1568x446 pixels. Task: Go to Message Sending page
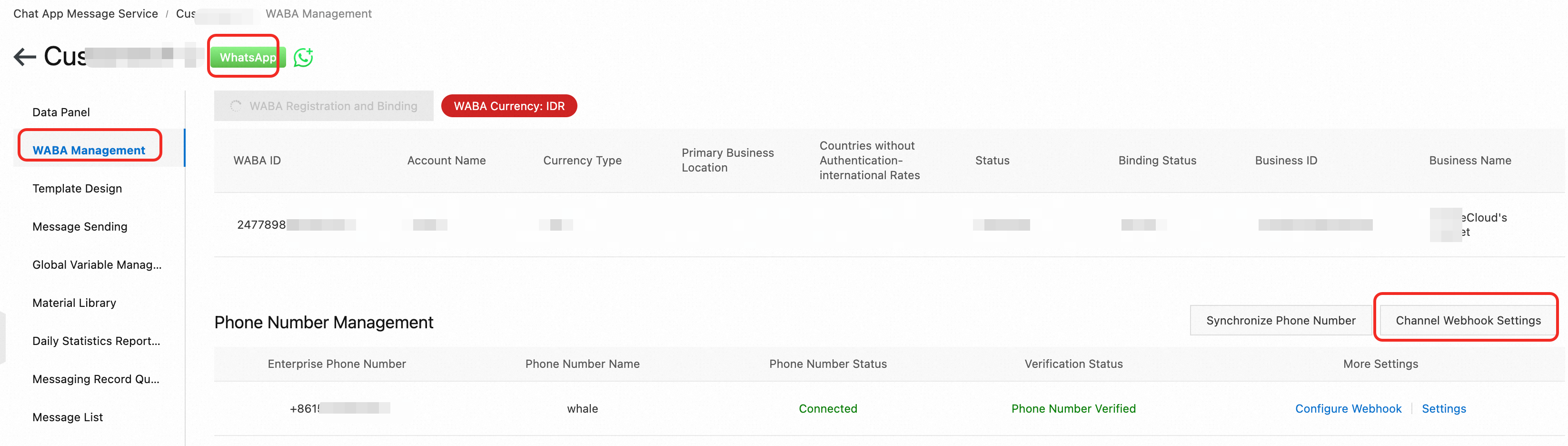coord(80,226)
